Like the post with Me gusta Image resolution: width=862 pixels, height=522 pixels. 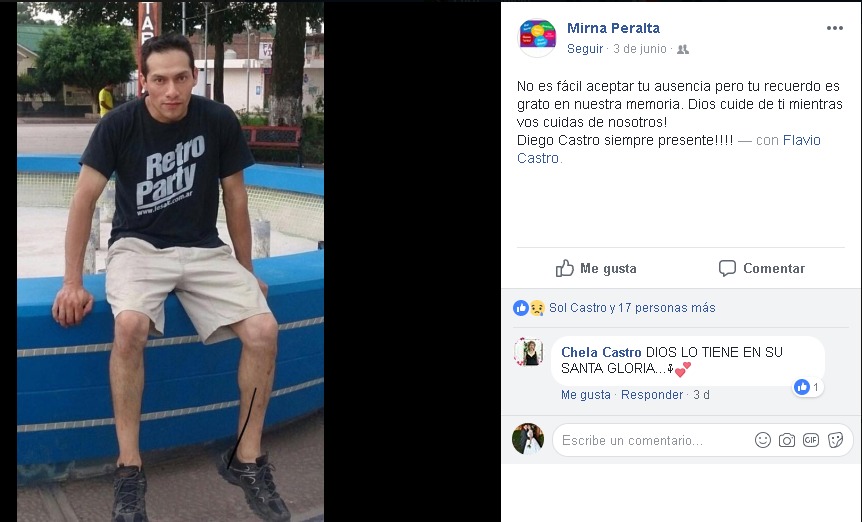point(596,268)
